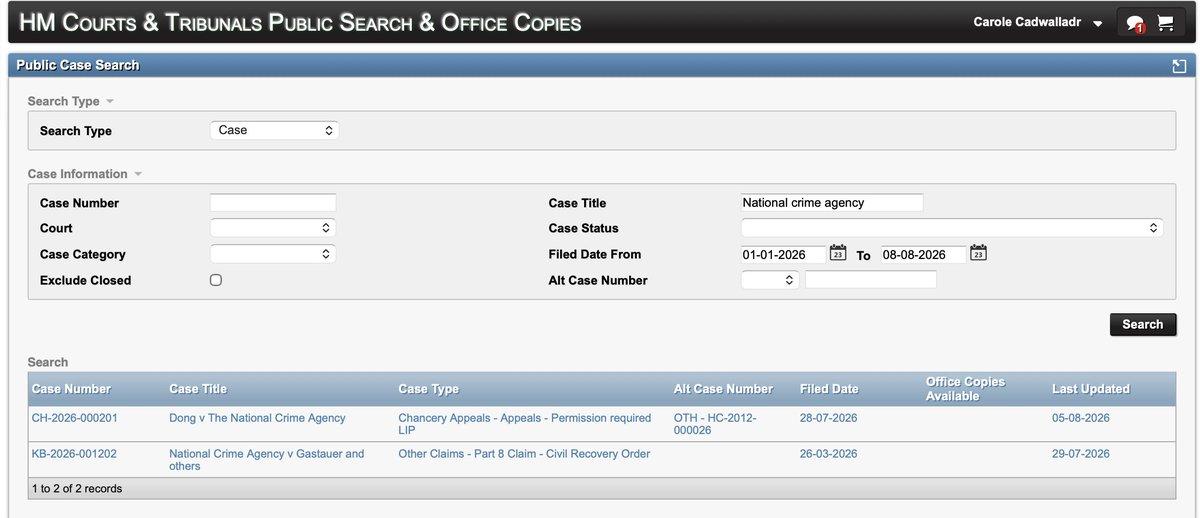
Task: Open the Carole Cadwalladr user menu
Action: (1037, 23)
